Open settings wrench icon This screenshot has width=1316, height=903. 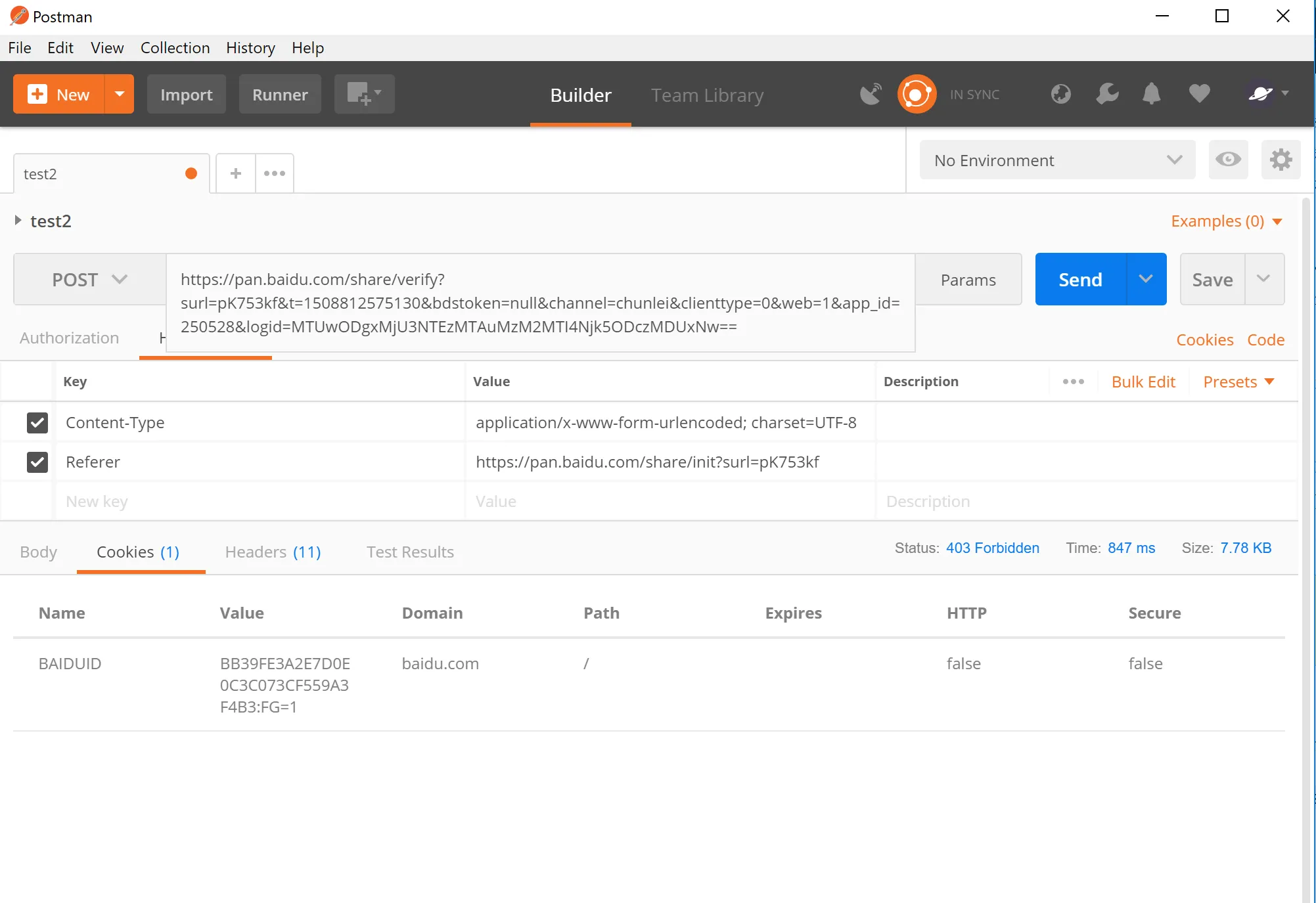[x=1107, y=95]
